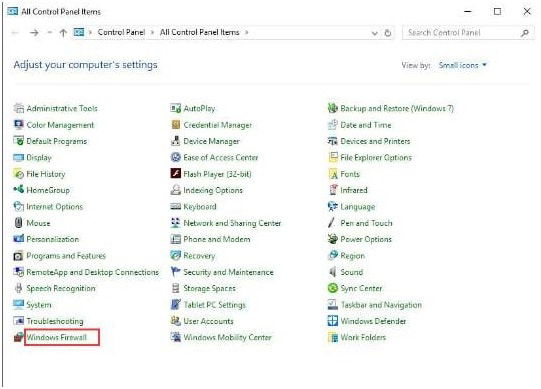Go back with the Back arrow
This screenshot has width=541, height=389.
pyautogui.click(x=15, y=32)
